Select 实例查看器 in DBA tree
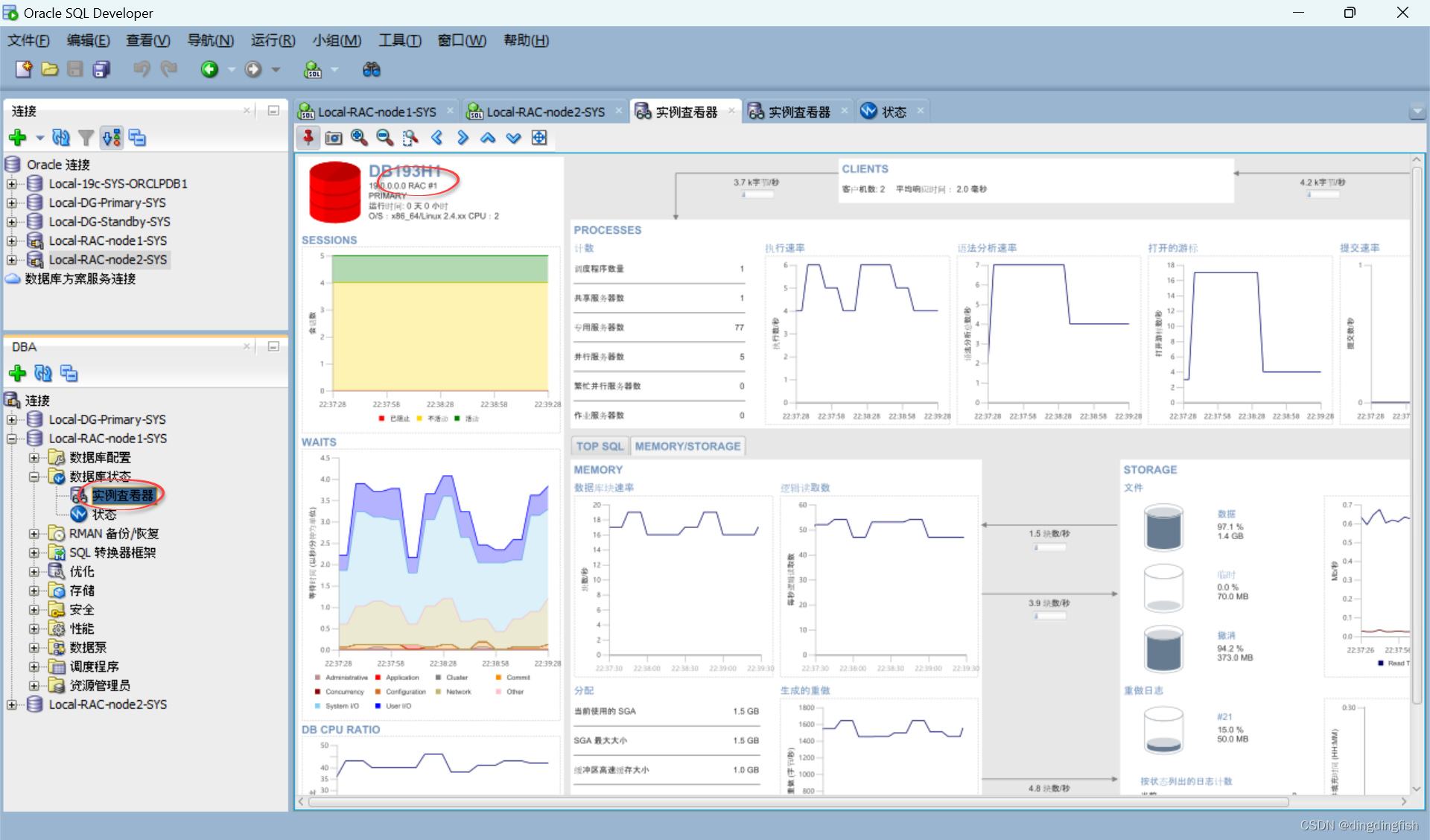The width and height of the screenshot is (1430, 840). pyautogui.click(x=123, y=495)
